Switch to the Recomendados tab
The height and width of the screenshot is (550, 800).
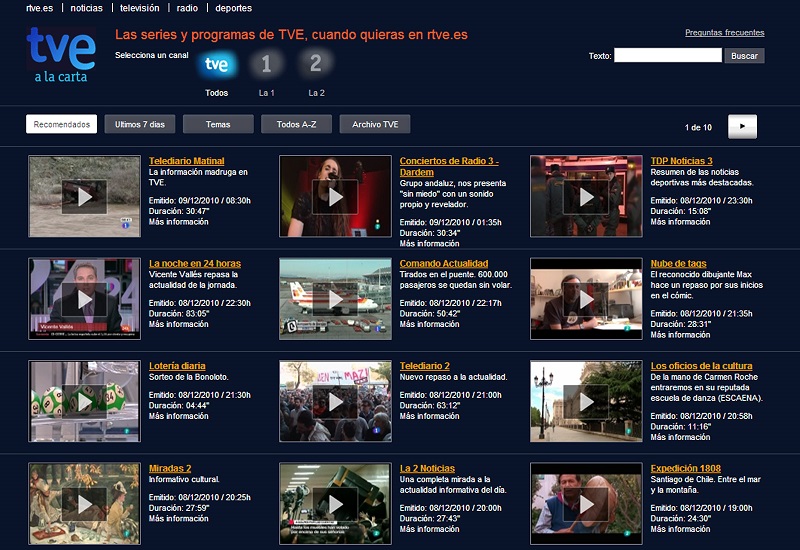click(x=61, y=124)
